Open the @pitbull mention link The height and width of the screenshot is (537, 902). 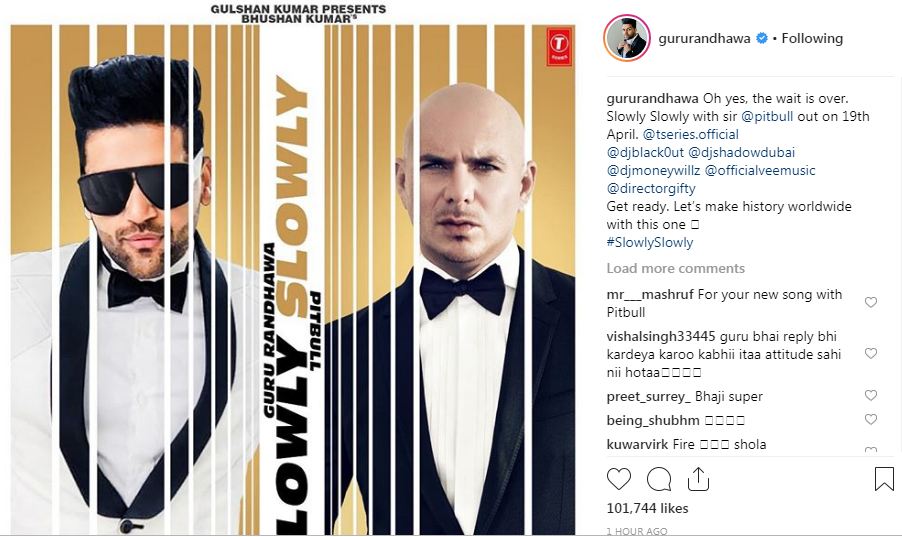point(767,116)
